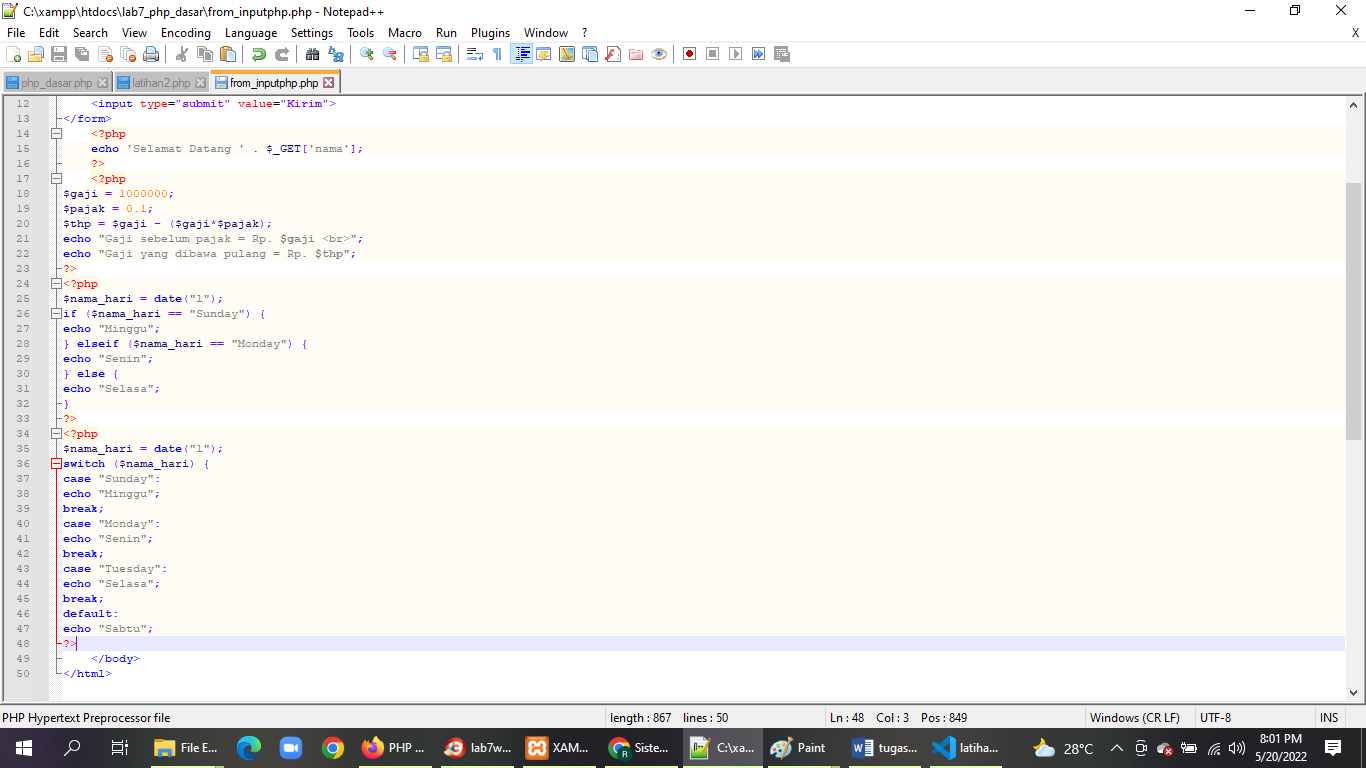Toggle the Document Map toolbar icon
1366x768 pixels.
567,54
